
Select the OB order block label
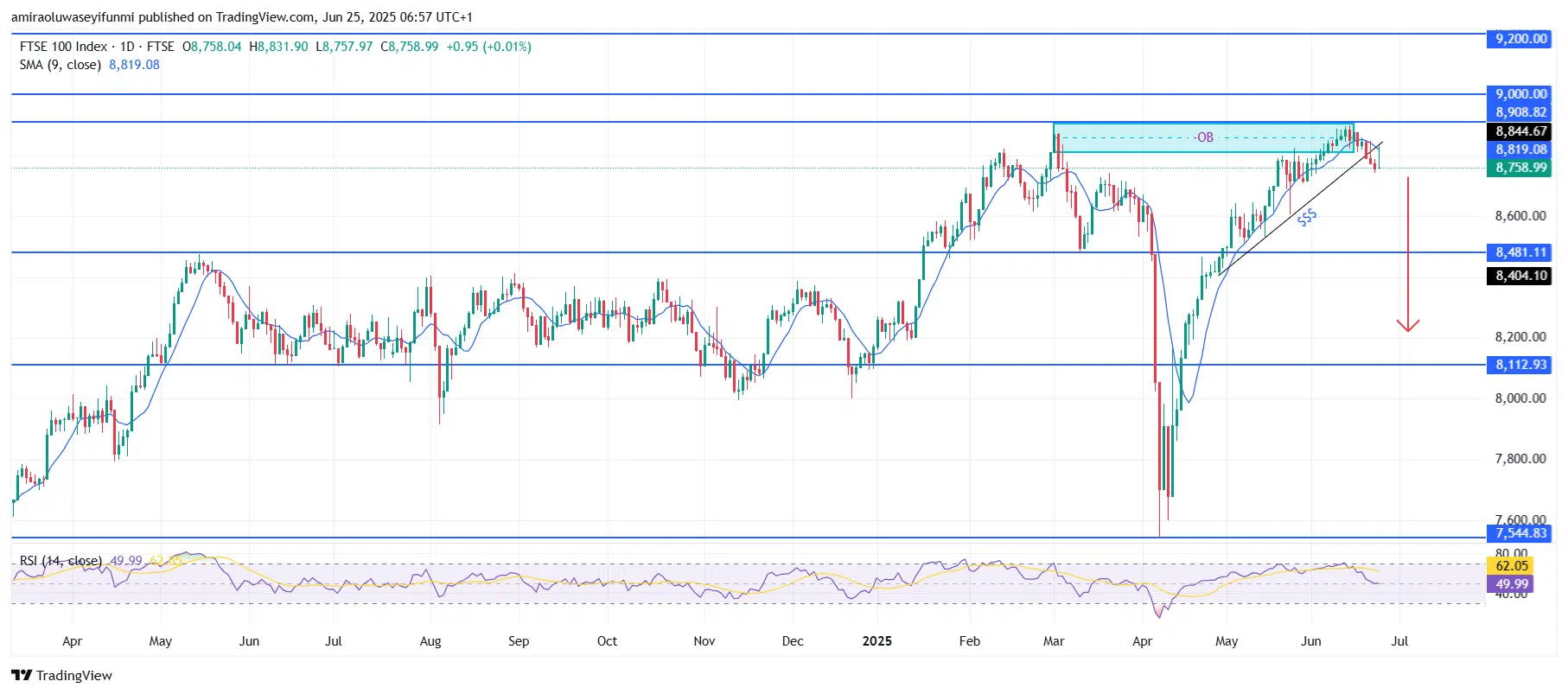coord(1205,137)
